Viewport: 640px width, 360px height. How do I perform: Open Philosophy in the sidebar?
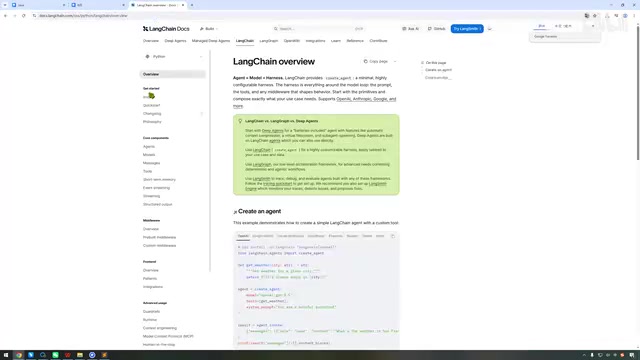point(152,122)
